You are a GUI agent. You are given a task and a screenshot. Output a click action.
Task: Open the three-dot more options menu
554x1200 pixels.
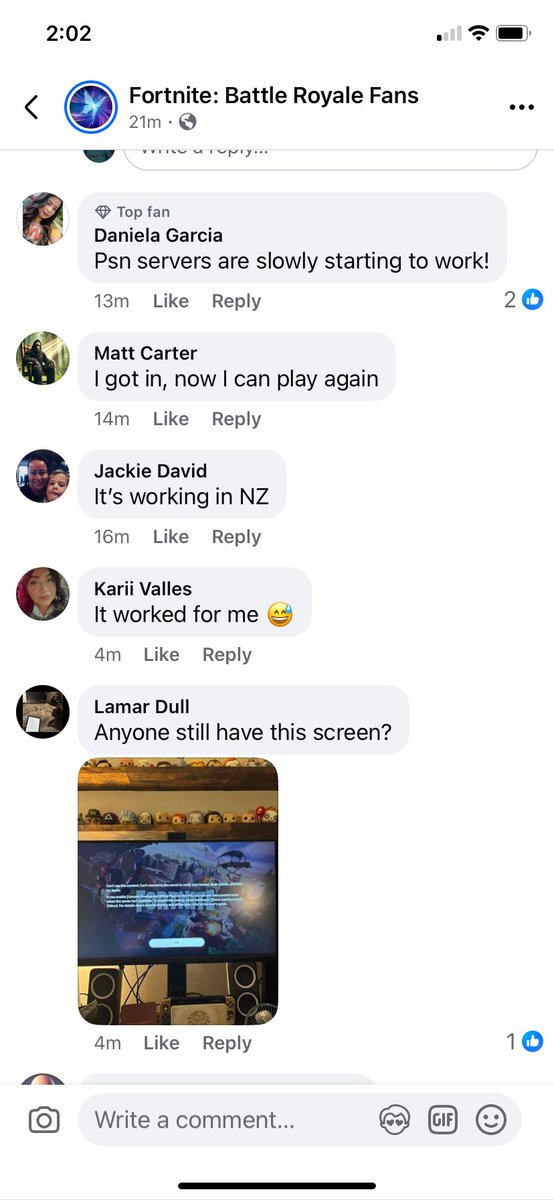(x=521, y=108)
